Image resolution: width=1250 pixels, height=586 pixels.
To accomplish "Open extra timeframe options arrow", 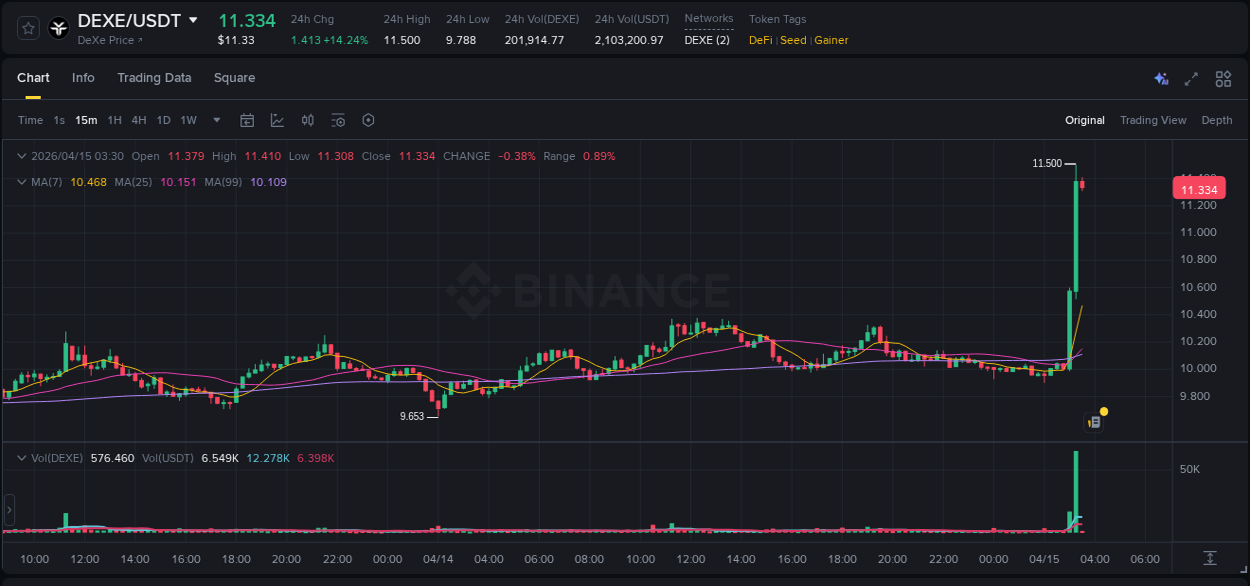I will click(x=215, y=120).
